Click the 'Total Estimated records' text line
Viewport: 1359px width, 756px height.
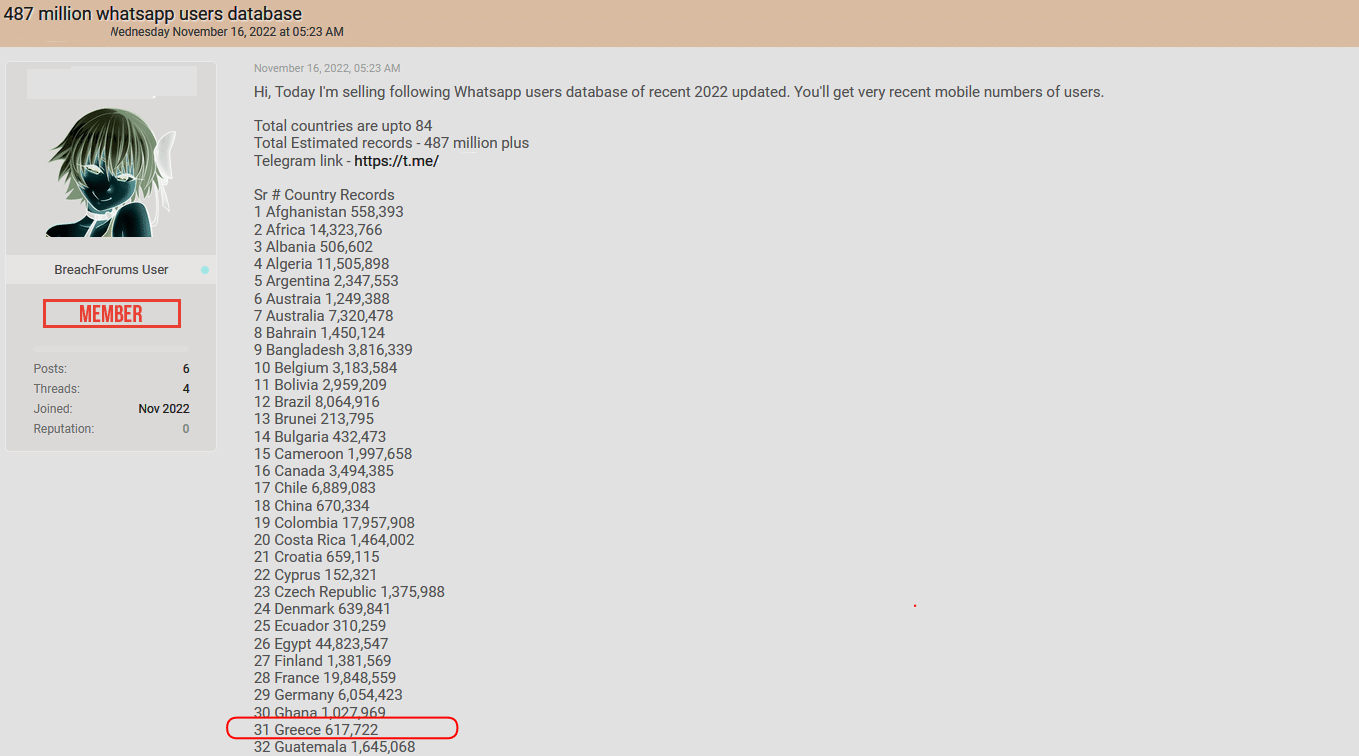point(391,143)
